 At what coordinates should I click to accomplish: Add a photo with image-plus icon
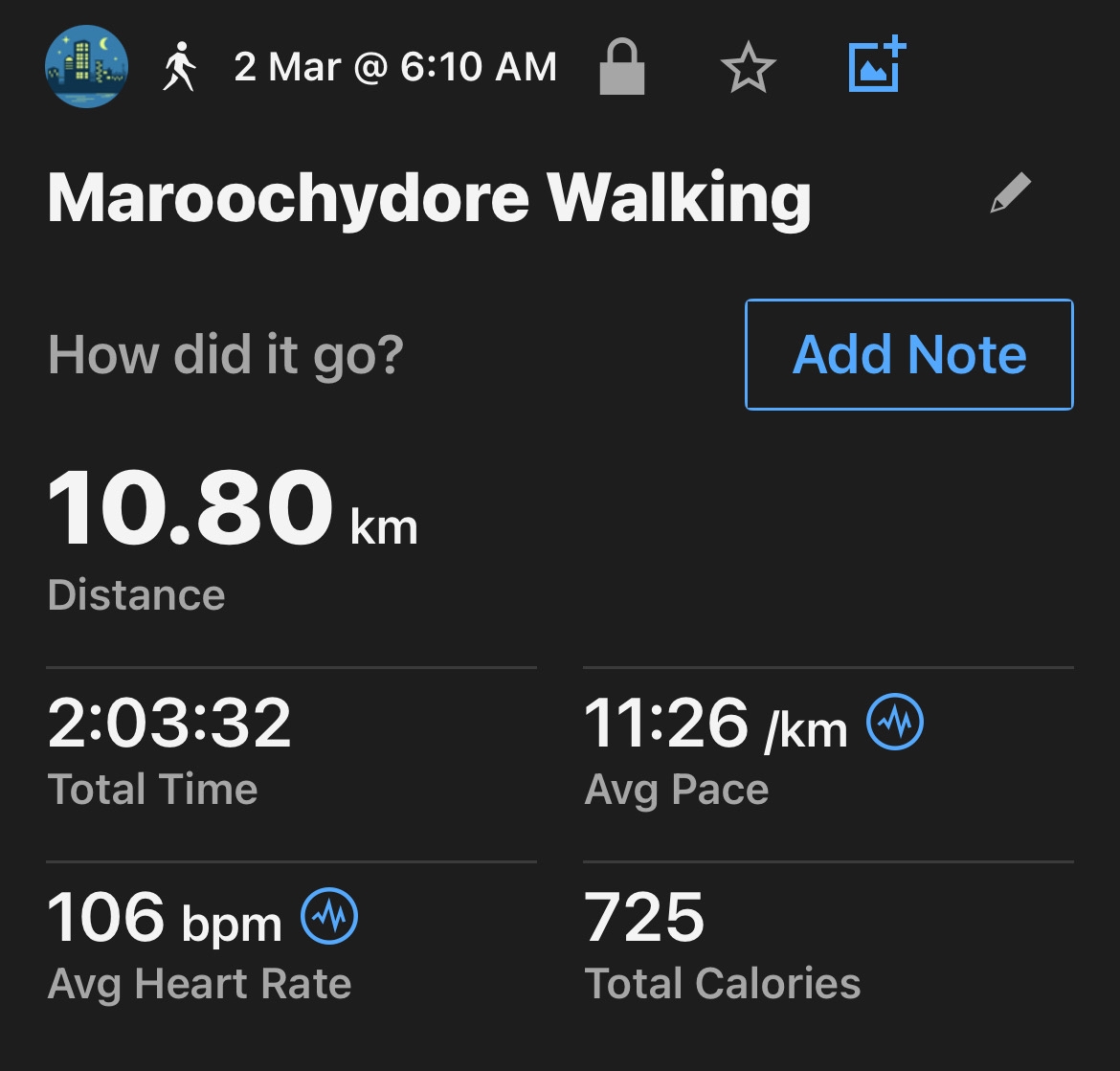click(877, 64)
